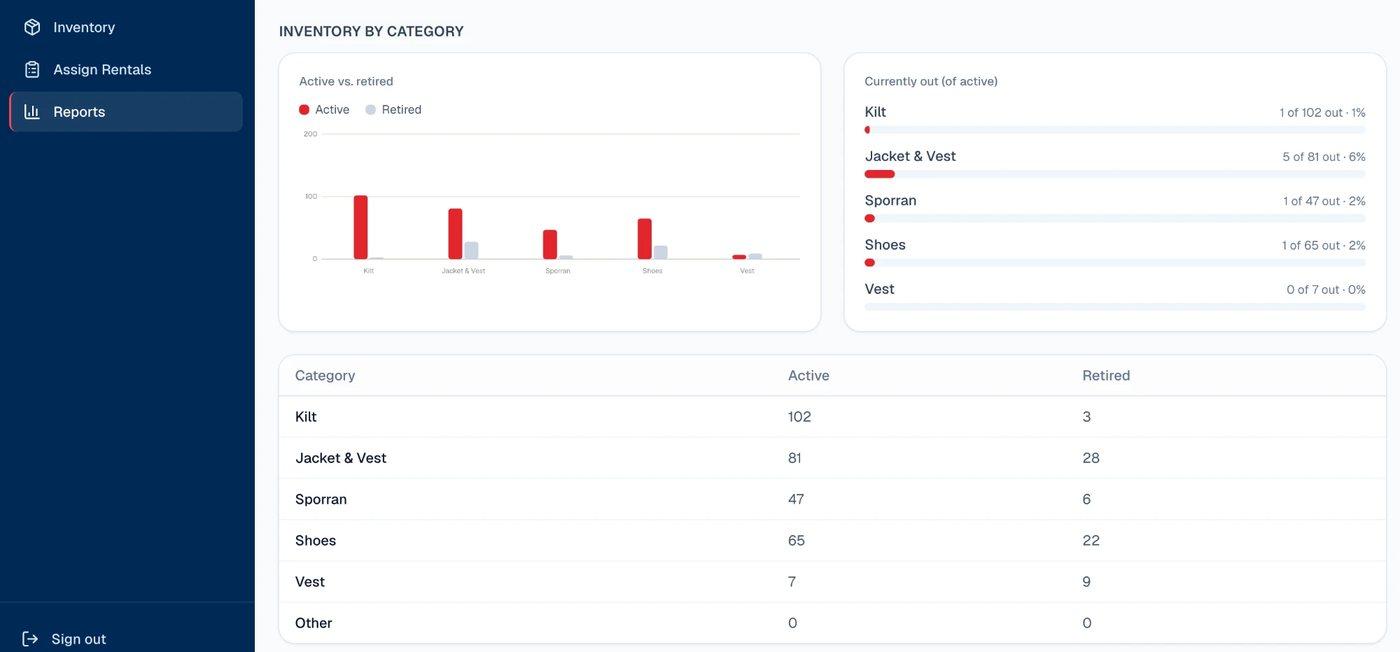Screen dimensions: 1400x652
Task: Click the Vest retired value 9
Action: [x=1087, y=582]
